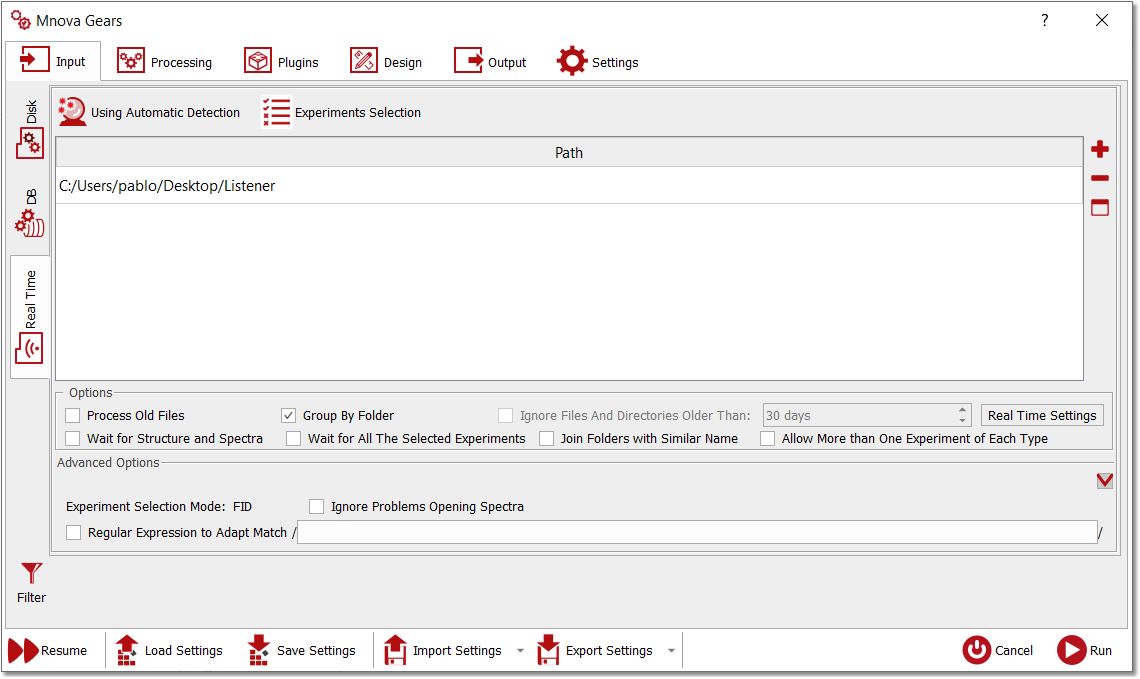Viewport: 1140px width, 679px height.
Task: Remove path with the red minus icon
Action: coord(1099,178)
